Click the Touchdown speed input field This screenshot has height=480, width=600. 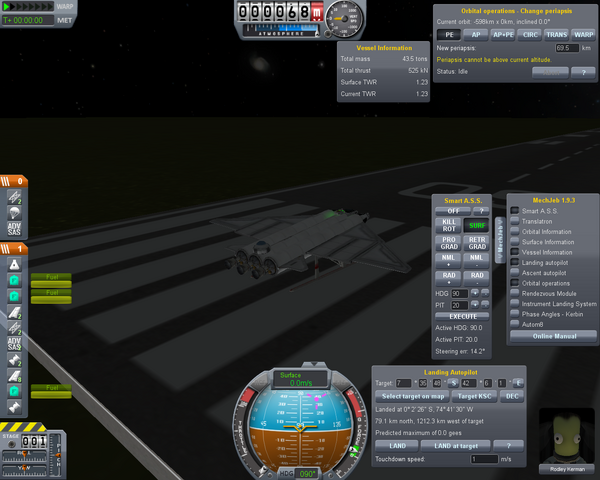tap(484, 459)
